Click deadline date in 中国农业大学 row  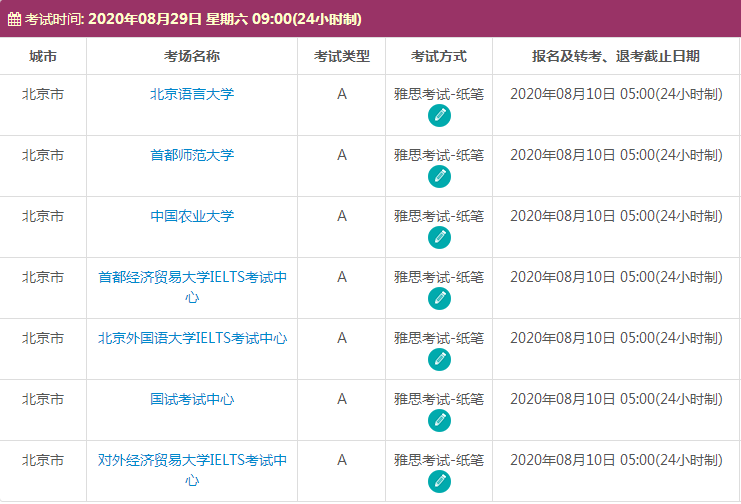click(x=616, y=216)
